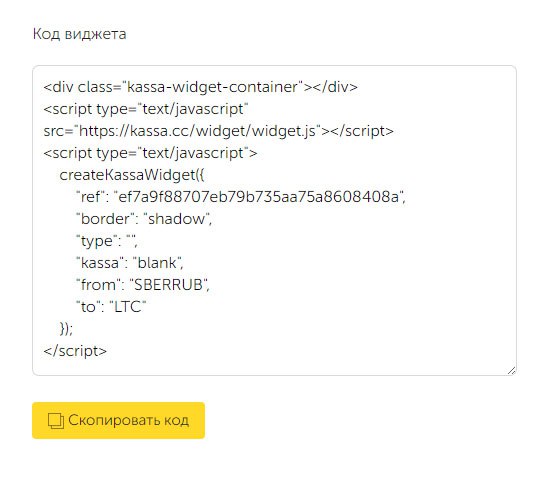Click the textarea resize handle corner

(x=511, y=371)
